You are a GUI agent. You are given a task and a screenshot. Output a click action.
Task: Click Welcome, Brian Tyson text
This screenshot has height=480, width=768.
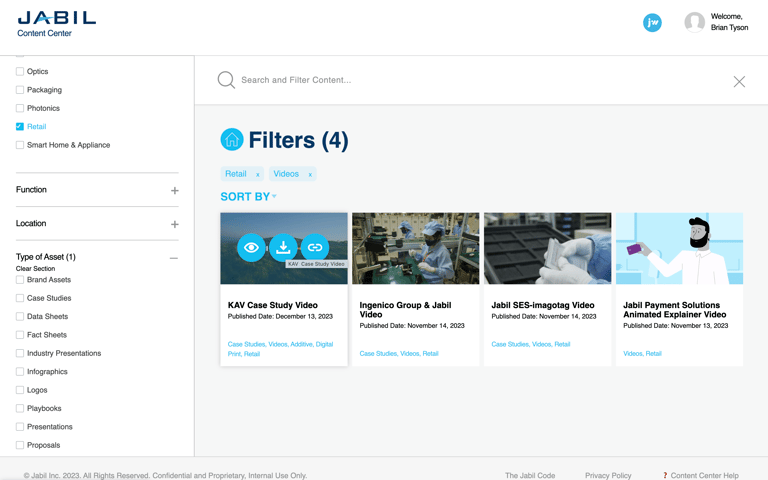pyautogui.click(x=729, y=22)
